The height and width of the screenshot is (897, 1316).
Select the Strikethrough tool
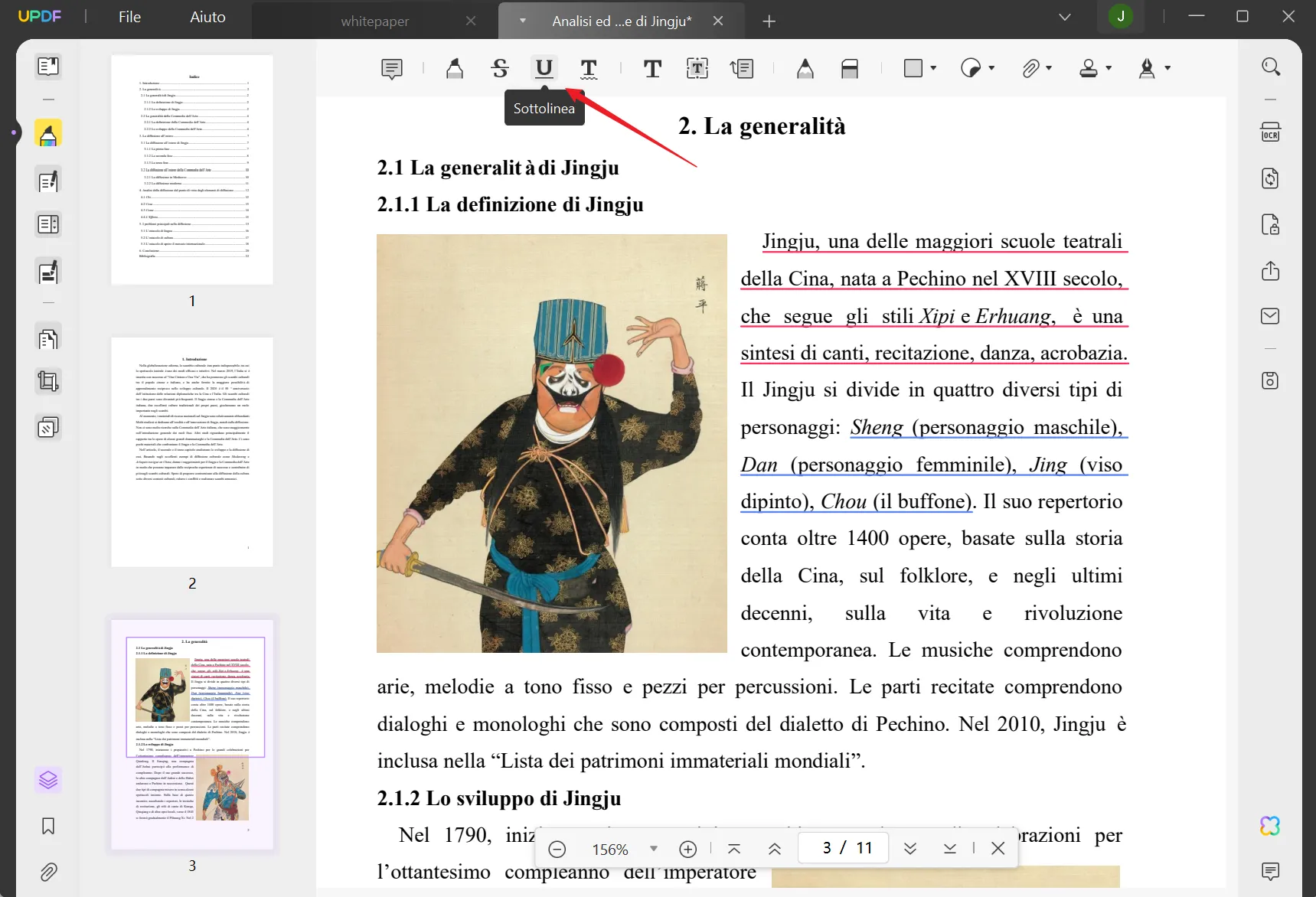pos(500,69)
